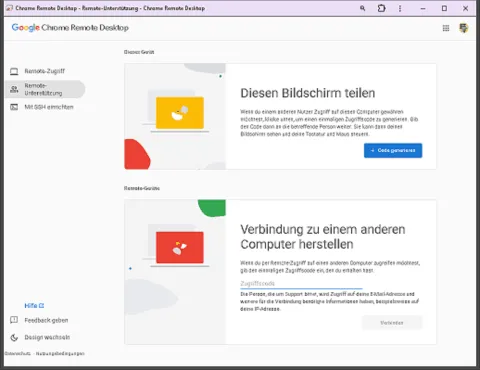Click the yellow laptop illustration thumbnail
480x370 pixels.
[180, 113]
